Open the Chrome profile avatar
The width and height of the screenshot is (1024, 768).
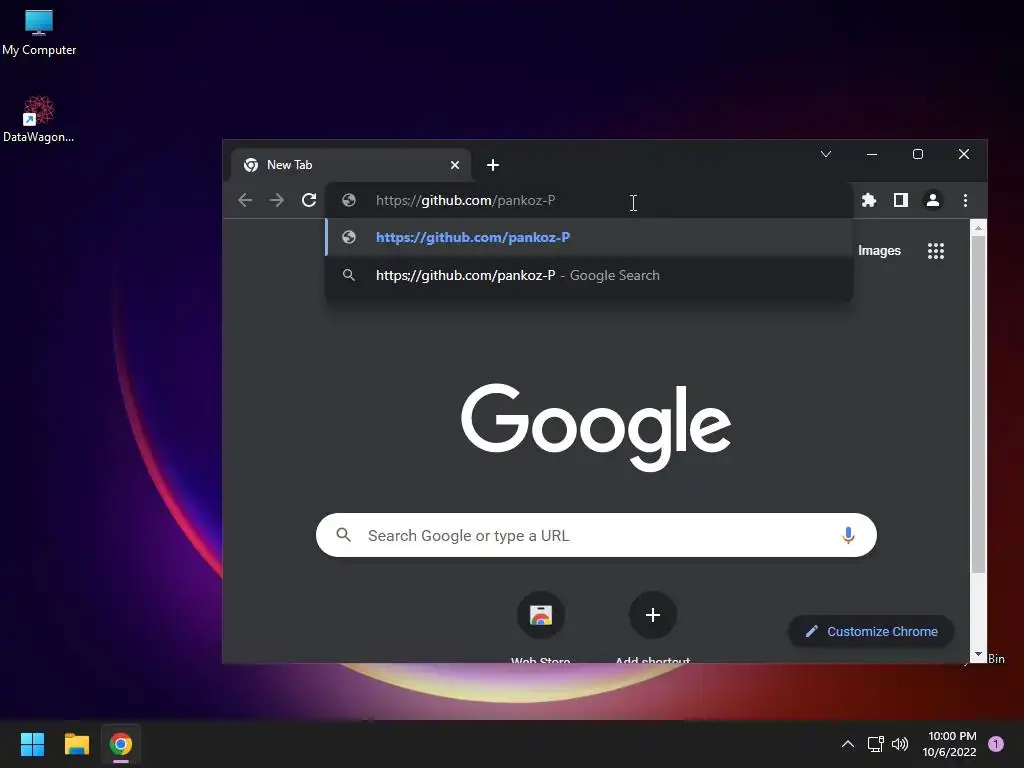[933, 200]
